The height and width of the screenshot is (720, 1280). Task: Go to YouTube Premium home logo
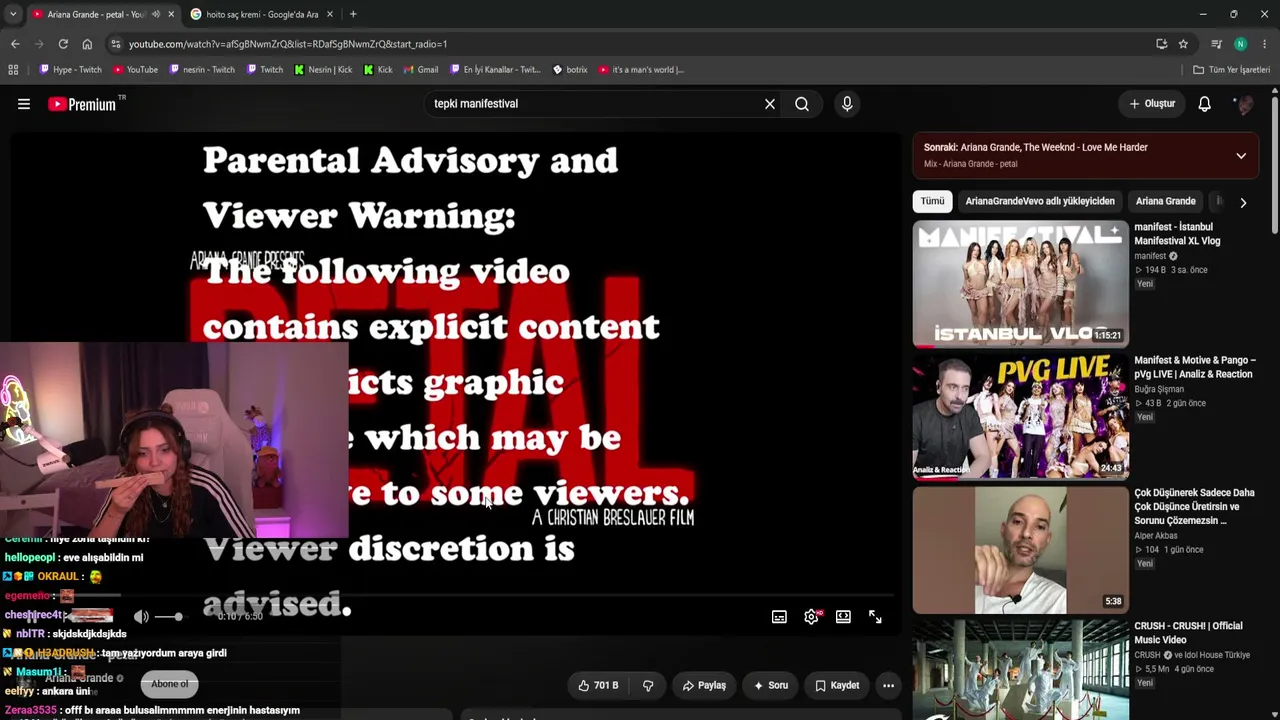click(x=81, y=104)
